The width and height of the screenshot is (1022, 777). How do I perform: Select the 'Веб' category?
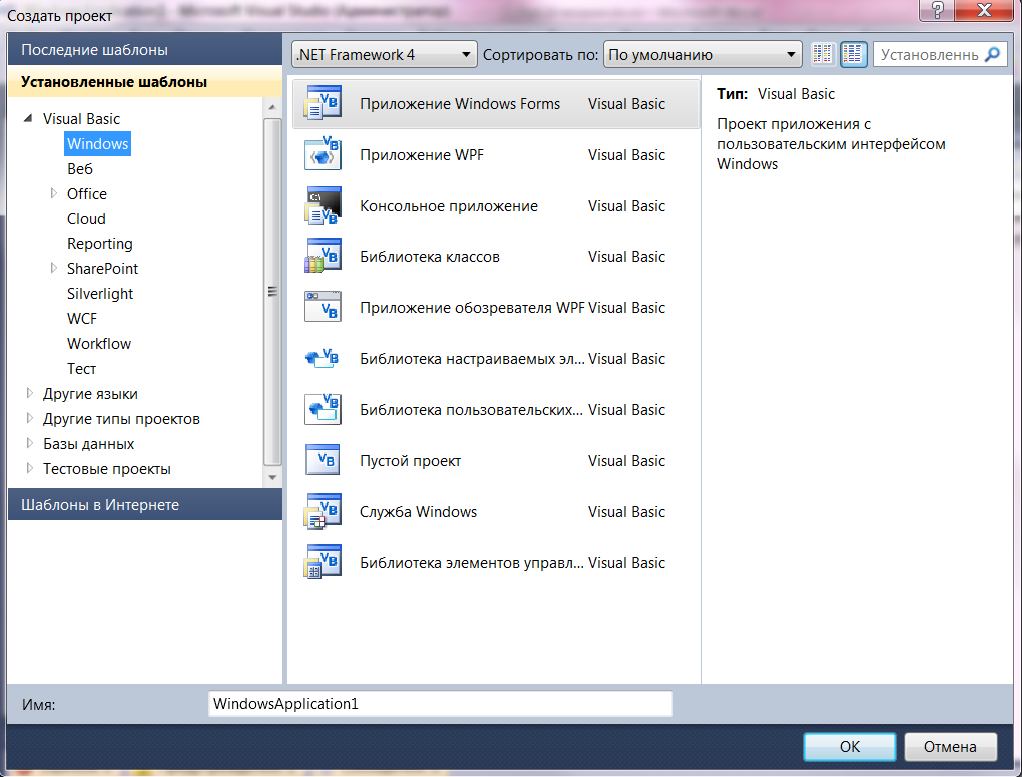(80, 168)
